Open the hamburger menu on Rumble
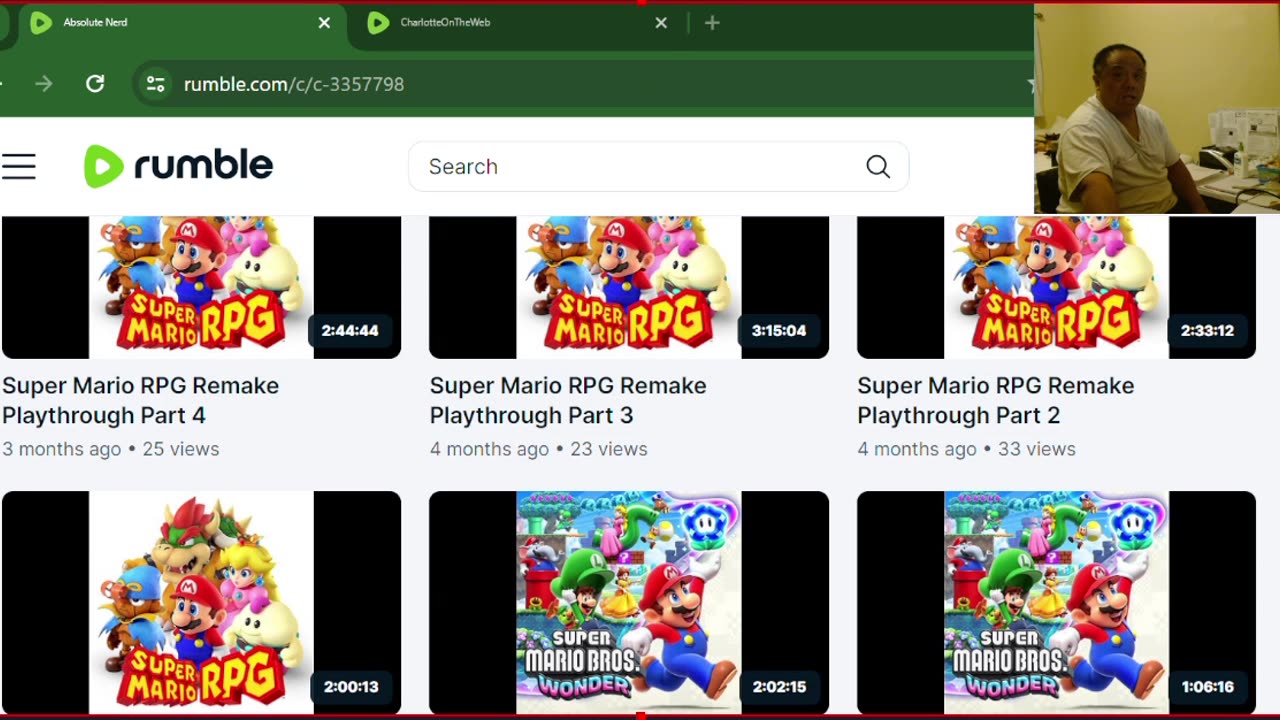Image resolution: width=1280 pixels, height=720 pixels. (x=19, y=166)
